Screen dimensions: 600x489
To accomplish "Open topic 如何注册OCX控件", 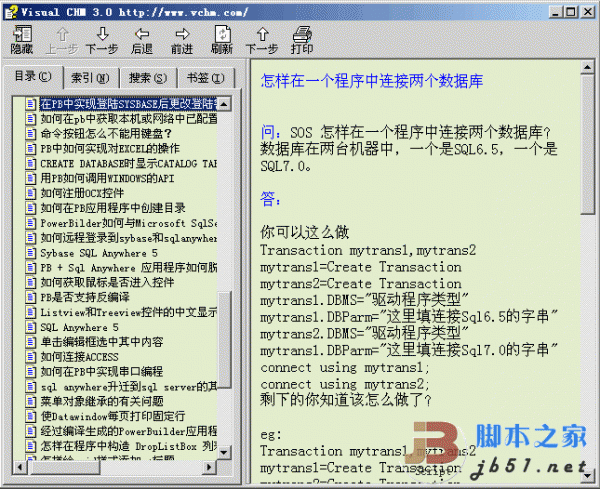I will pyautogui.click(x=82, y=193).
